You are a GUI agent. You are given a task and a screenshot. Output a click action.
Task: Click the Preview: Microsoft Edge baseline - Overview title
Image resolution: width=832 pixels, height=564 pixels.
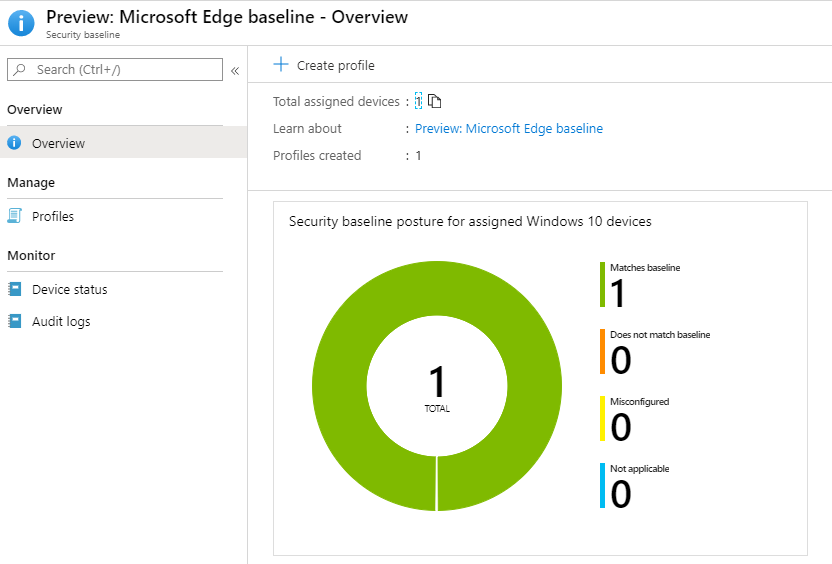point(227,17)
